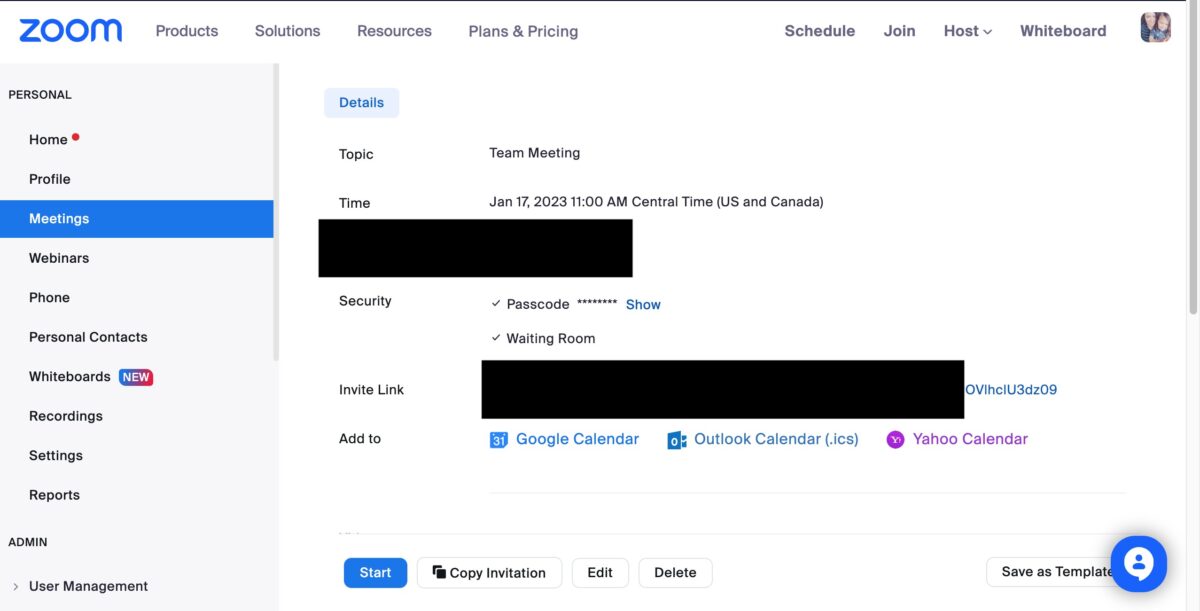Start the Team Meeting
Screen dimensions: 1200x611
tap(375, 573)
